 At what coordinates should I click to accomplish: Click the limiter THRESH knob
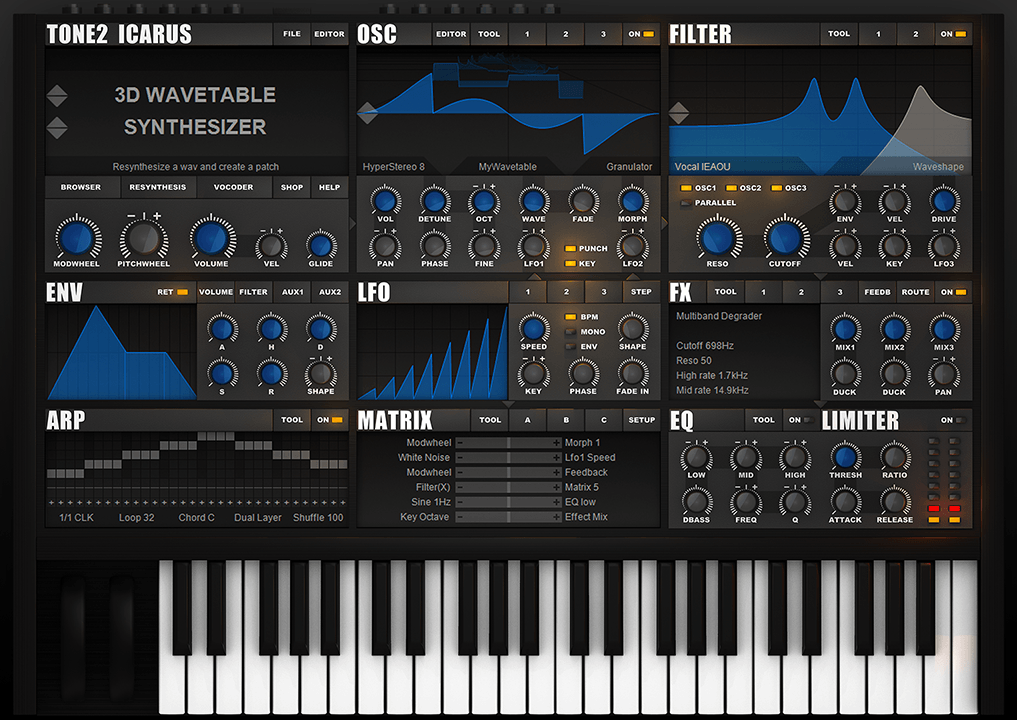[x=845, y=457]
